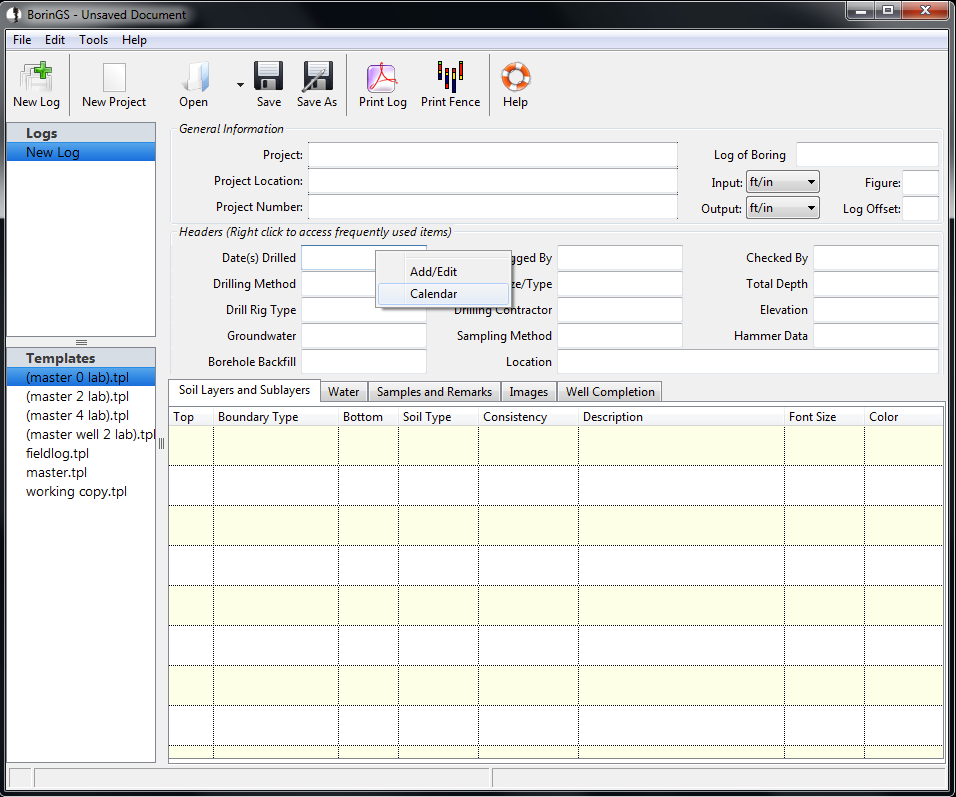956x797 pixels.
Task: Choose Add/Edit from the context menu
Action: pyautogui.click(x=443, y=271)
